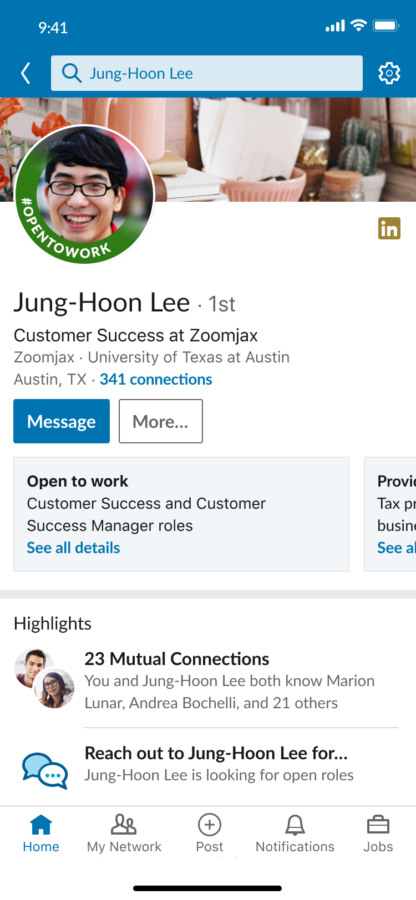
Task: View Jung-Hoon Lee's profile photo
Action: [x=84, y=195]
